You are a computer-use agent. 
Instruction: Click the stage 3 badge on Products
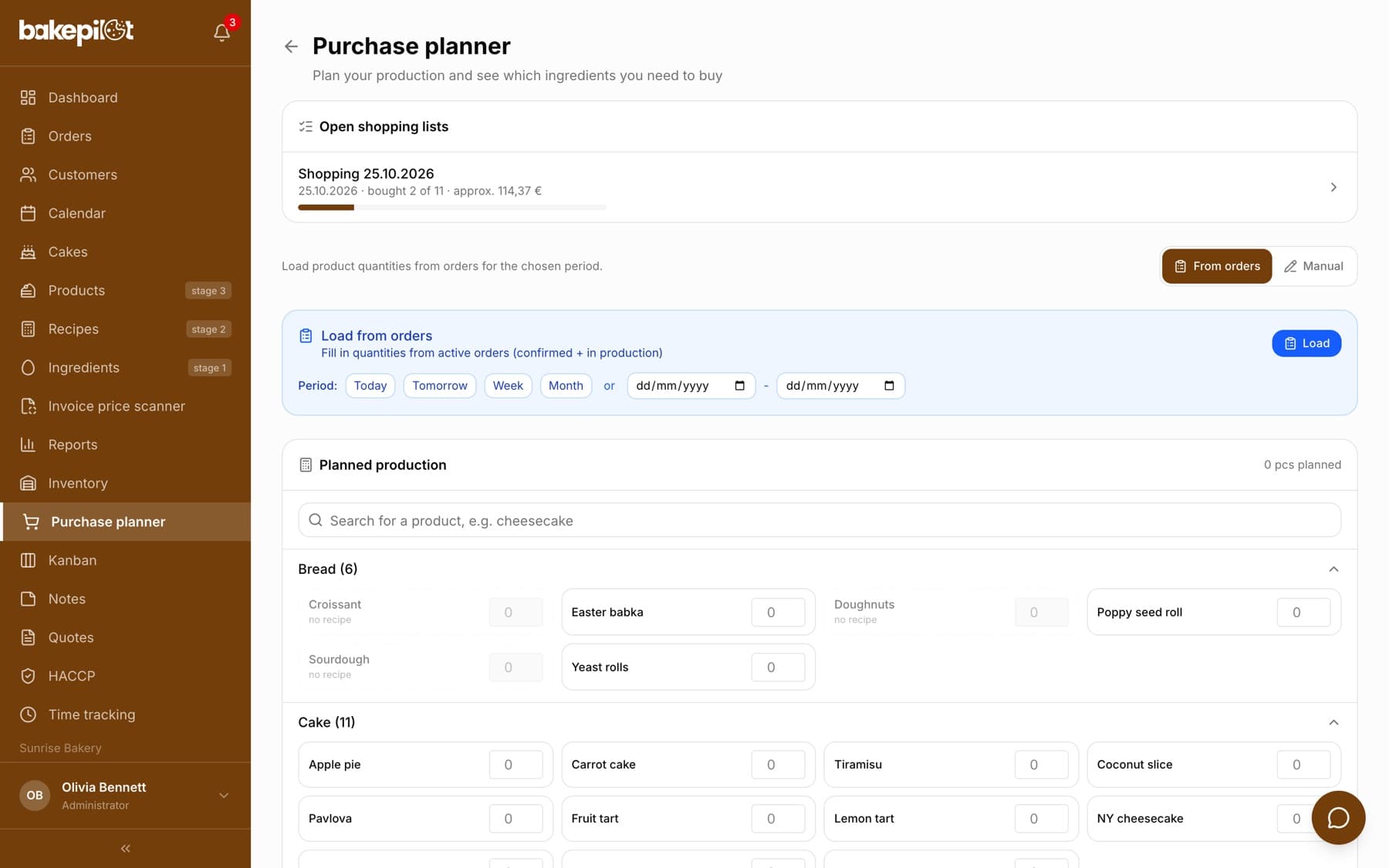[208, 291]
